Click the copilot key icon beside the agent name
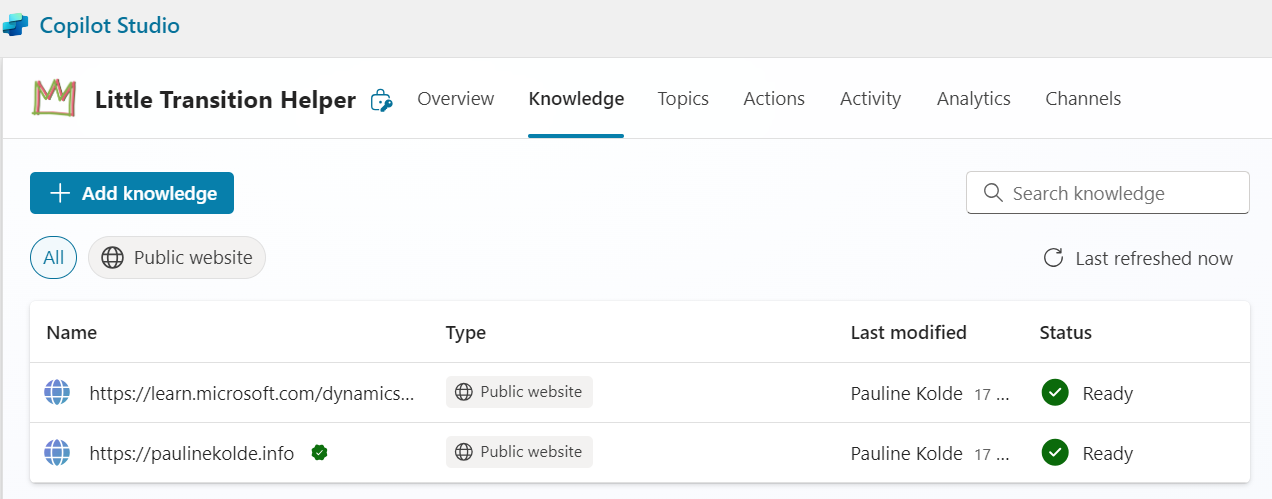The height and width of the screenshot is (499, 1272). pos(380,99)
